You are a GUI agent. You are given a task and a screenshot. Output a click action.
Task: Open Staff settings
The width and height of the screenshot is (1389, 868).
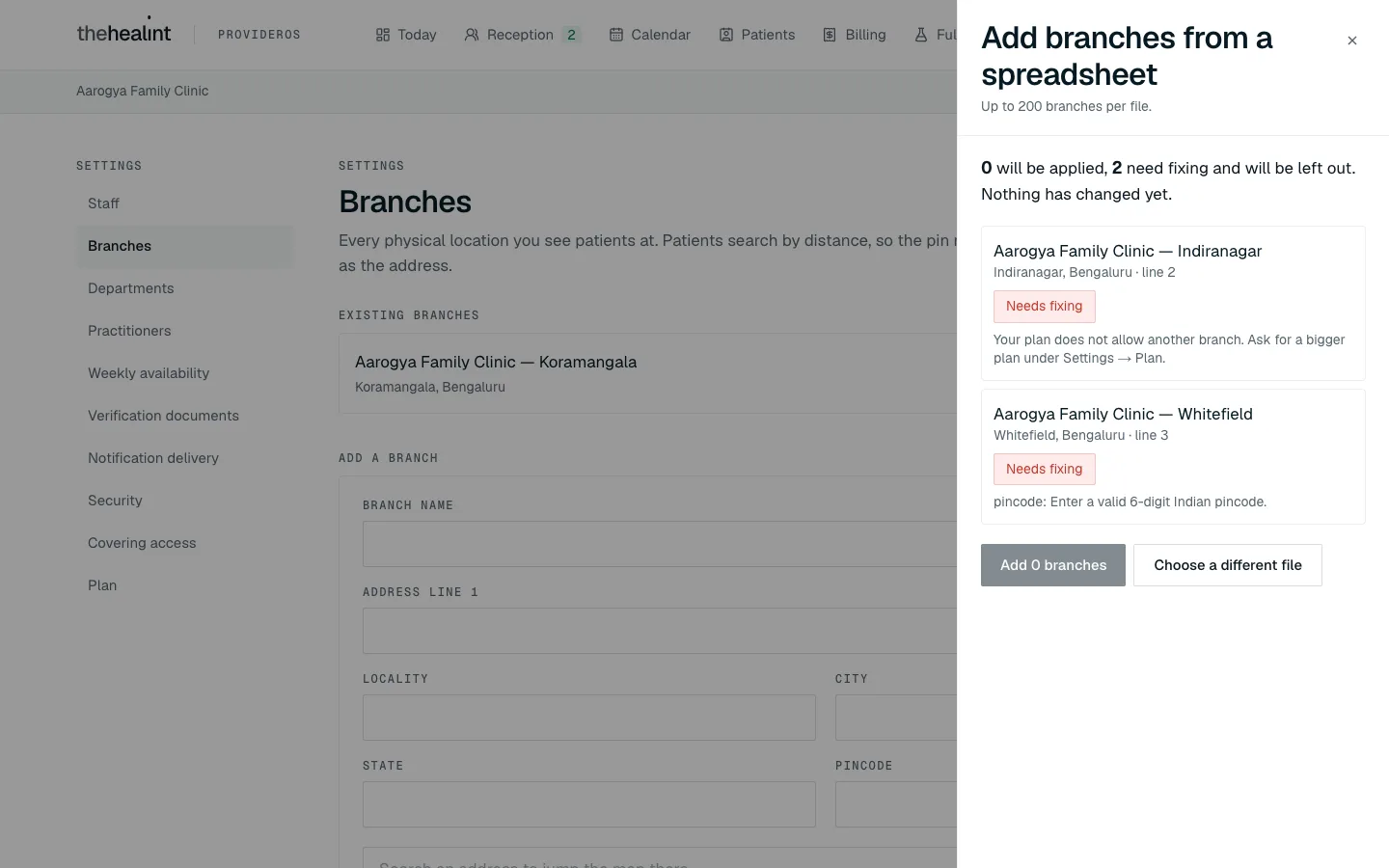(x=185, y=203)
